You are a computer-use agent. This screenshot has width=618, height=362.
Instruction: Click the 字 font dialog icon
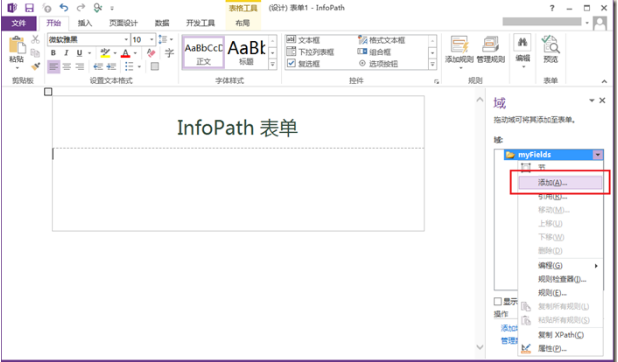point(169,53)
